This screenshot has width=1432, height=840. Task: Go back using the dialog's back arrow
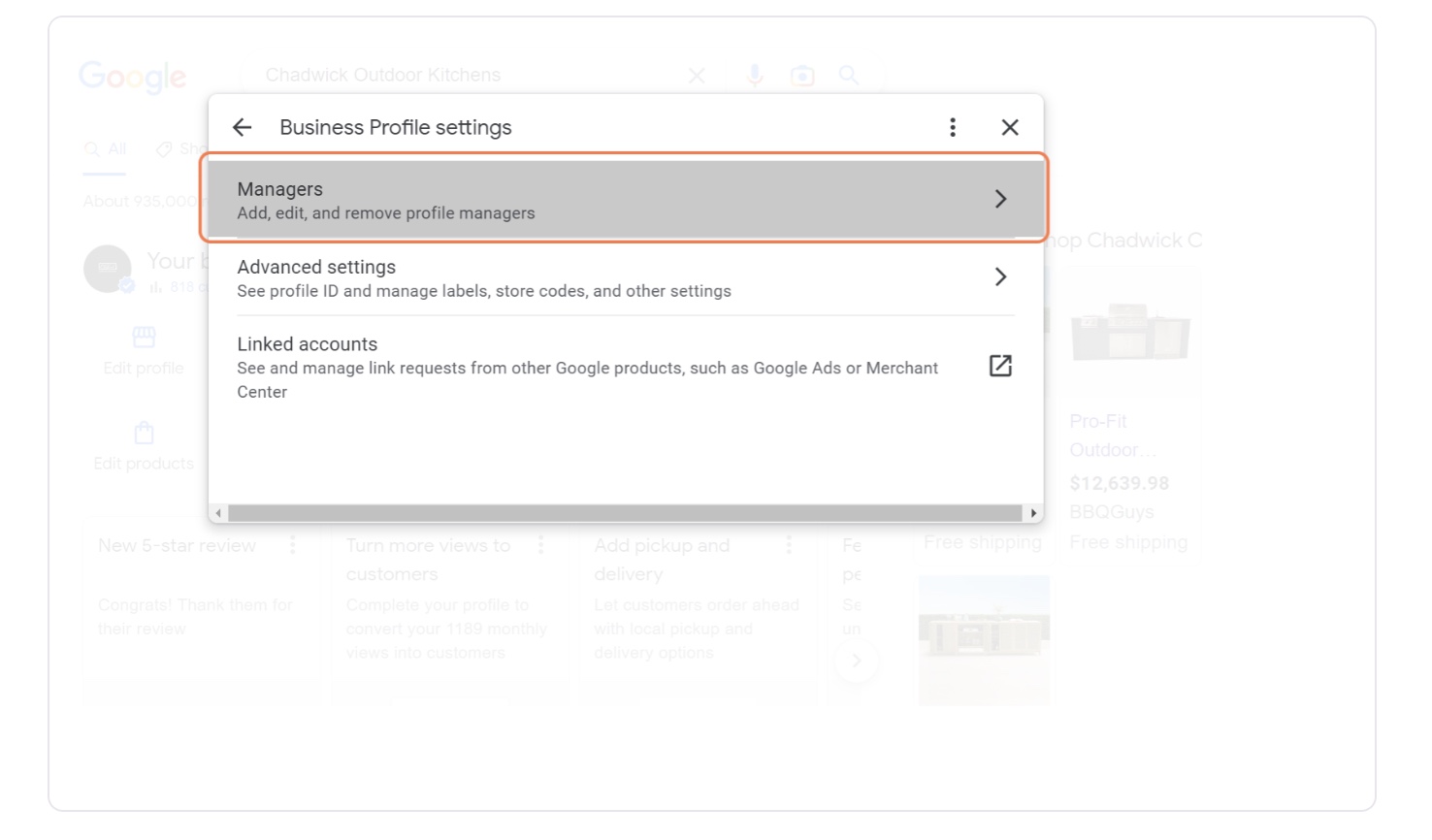pos(243,127)
